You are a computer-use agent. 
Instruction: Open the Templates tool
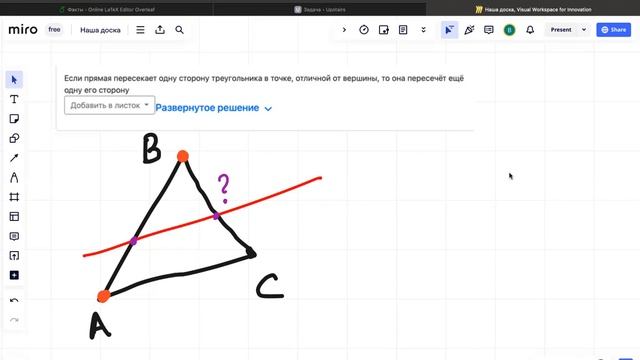(x=14, y=217)
